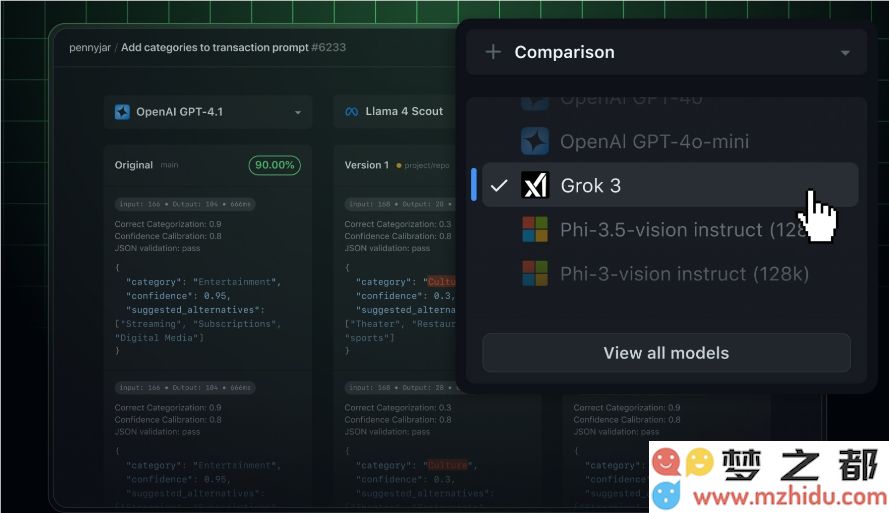Click the plus icon beside Comparison
Image resolution: width=889 pixels, height=513 pixels.
(493, 52)
